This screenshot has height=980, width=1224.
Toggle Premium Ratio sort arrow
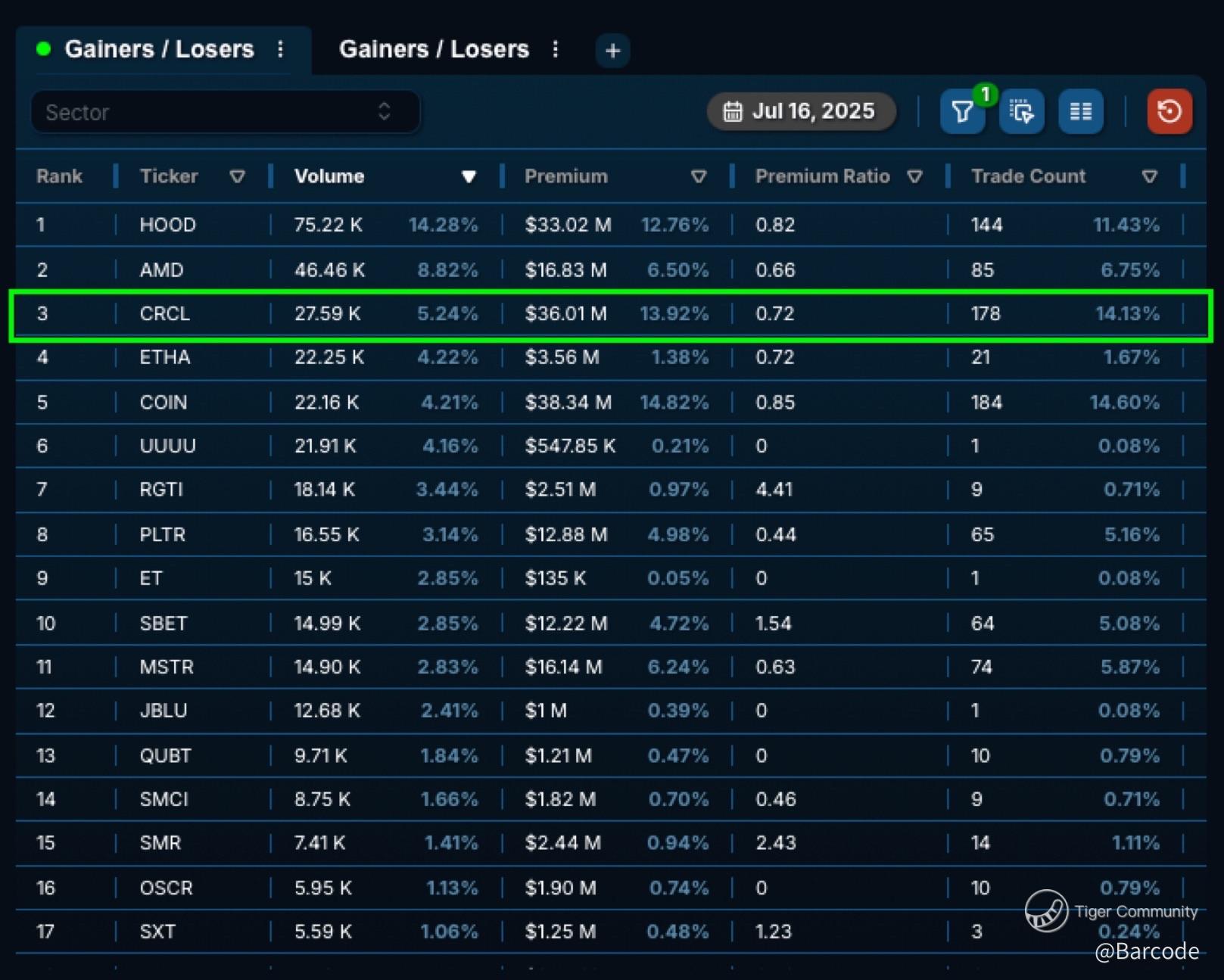(x=914, y=176)
